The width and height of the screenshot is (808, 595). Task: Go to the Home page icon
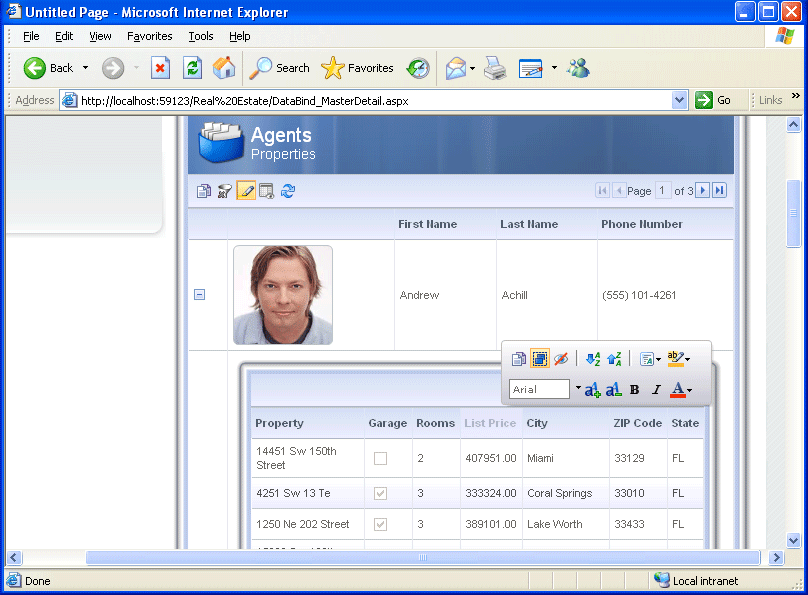224,68
